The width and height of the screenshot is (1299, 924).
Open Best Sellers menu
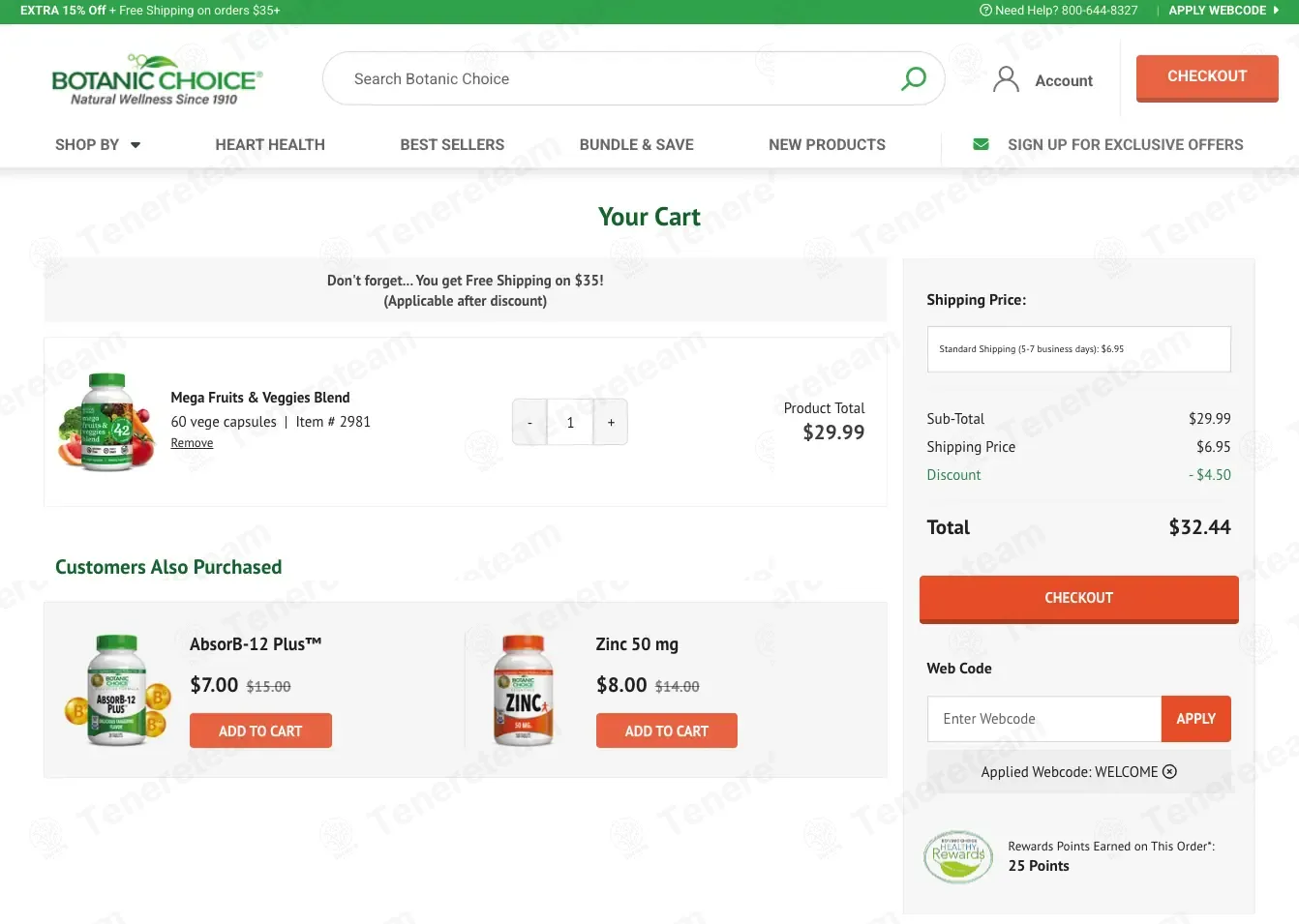tap(452, 145)
